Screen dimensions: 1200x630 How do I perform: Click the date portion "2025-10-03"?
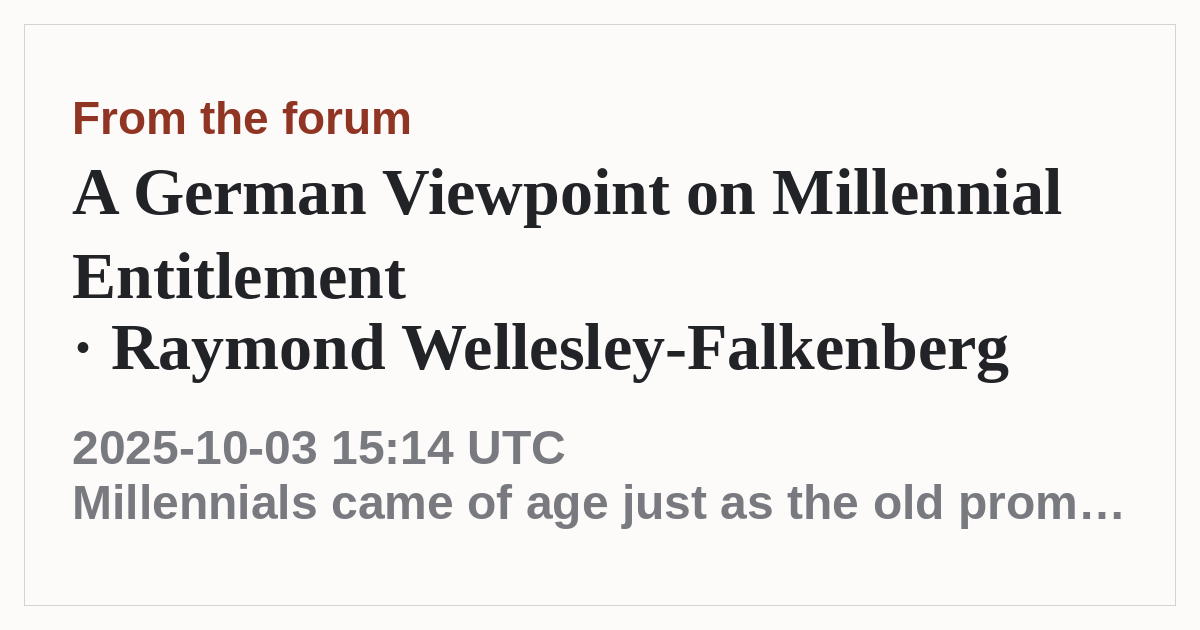[x=195, y=448]
